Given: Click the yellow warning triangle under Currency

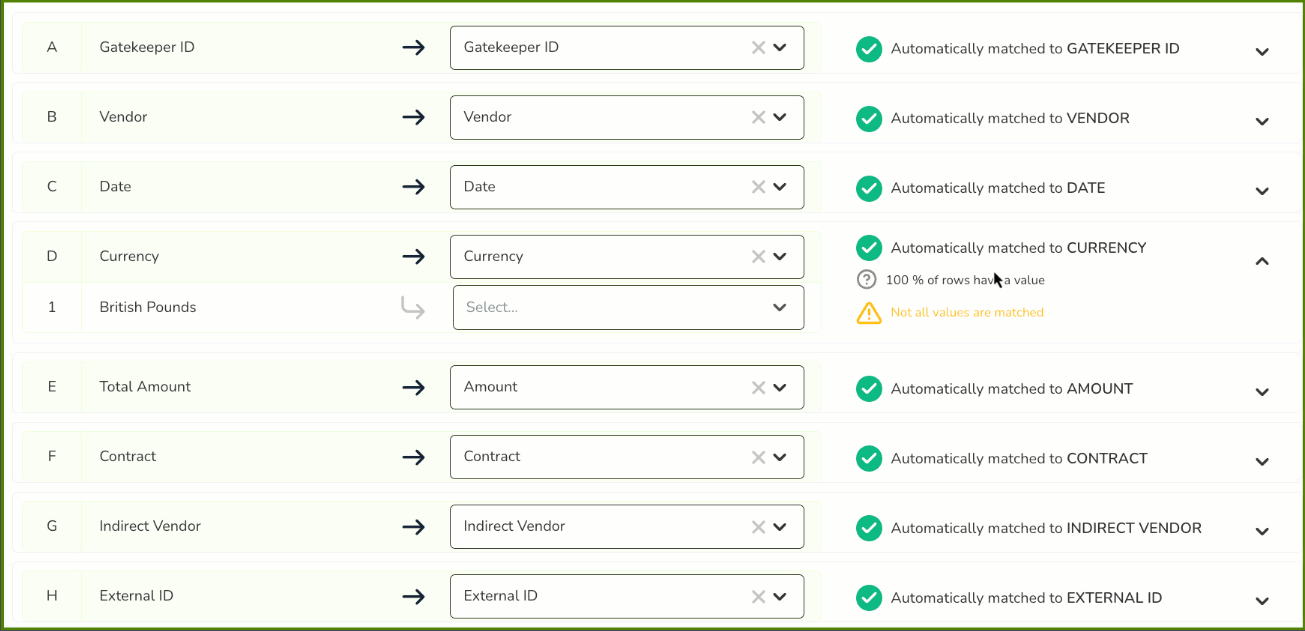Looking at the screenshot, I should (x=868, y=312).
